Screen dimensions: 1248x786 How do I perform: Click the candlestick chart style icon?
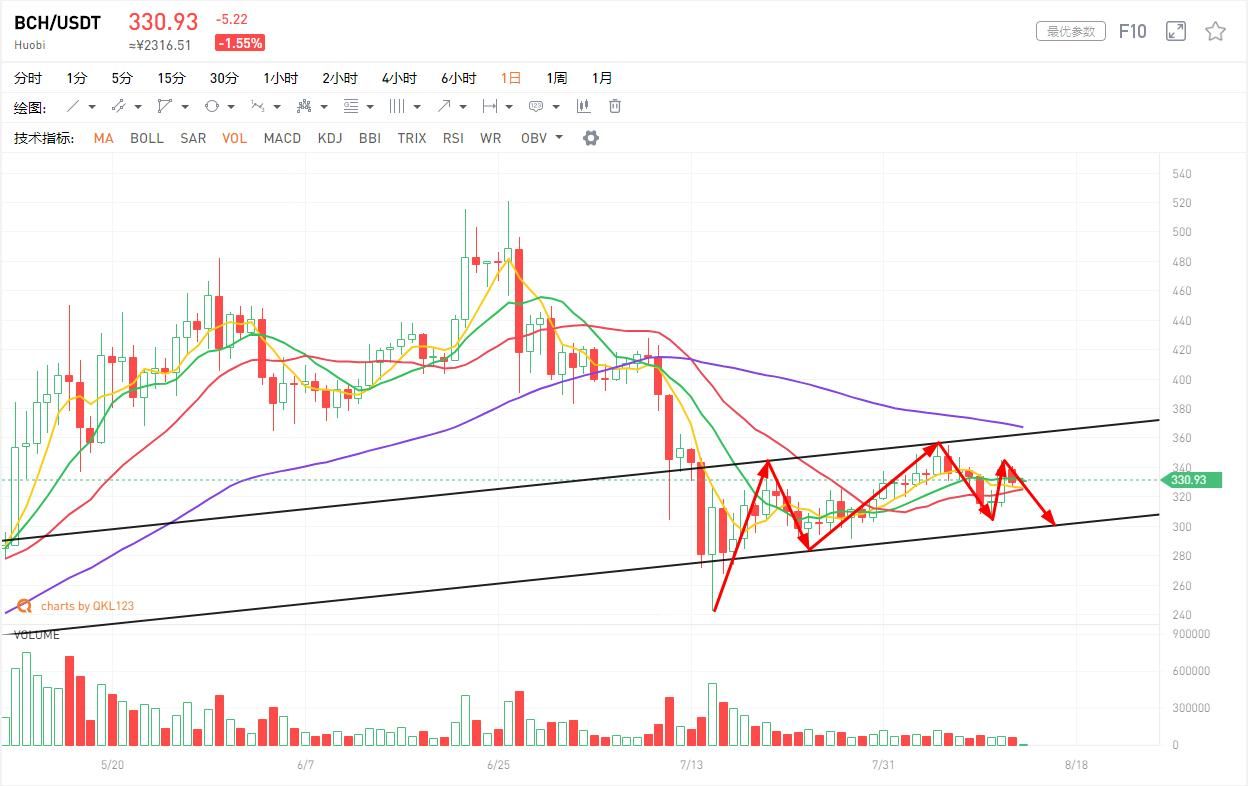point(583,106)
